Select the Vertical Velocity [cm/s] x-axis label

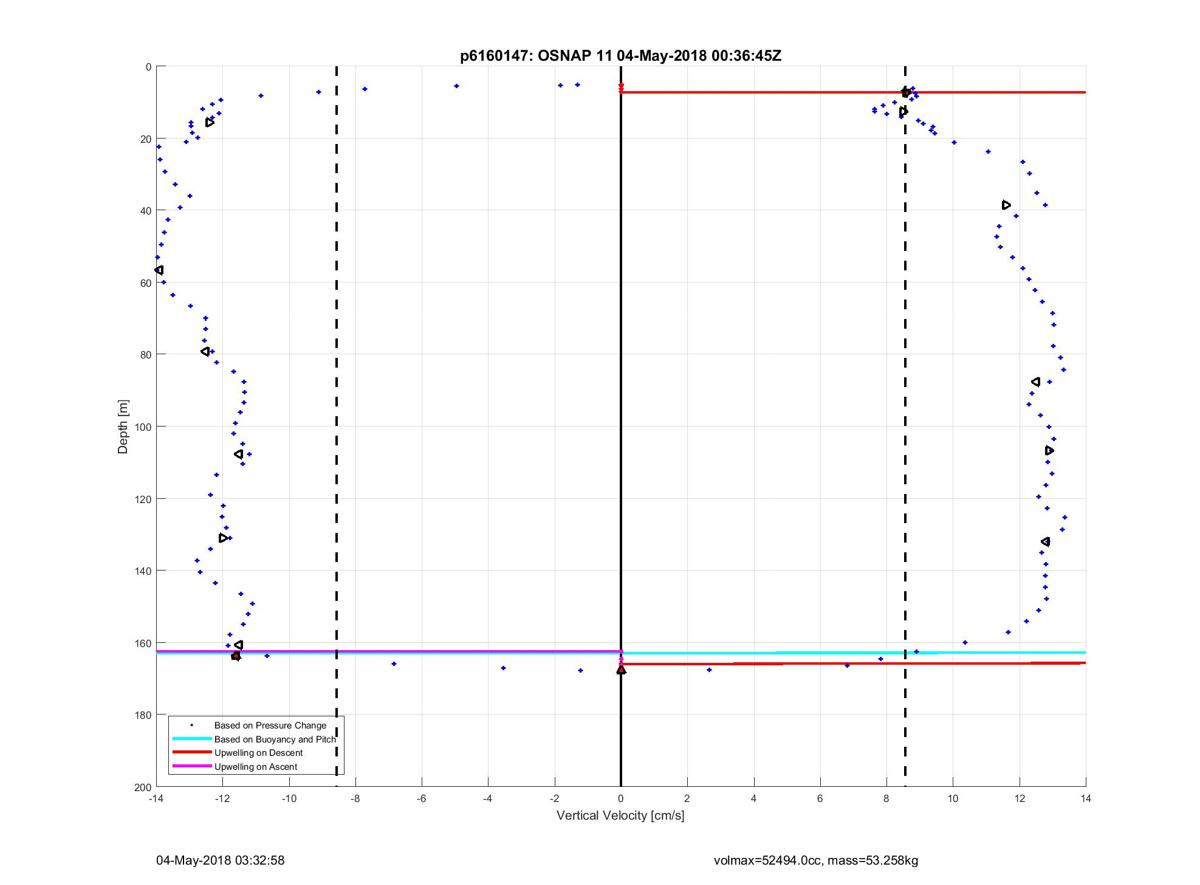pyautogui.click(x=620, y=816)
